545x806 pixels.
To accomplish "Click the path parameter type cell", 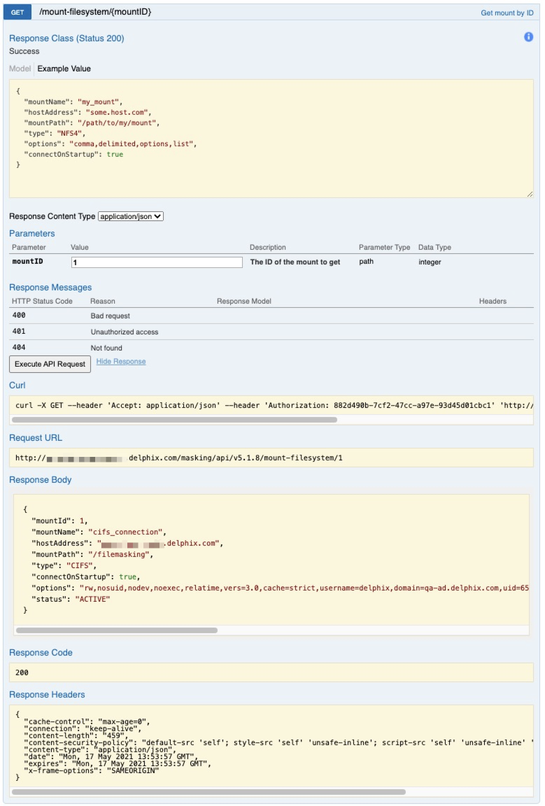I will point(366,261).
